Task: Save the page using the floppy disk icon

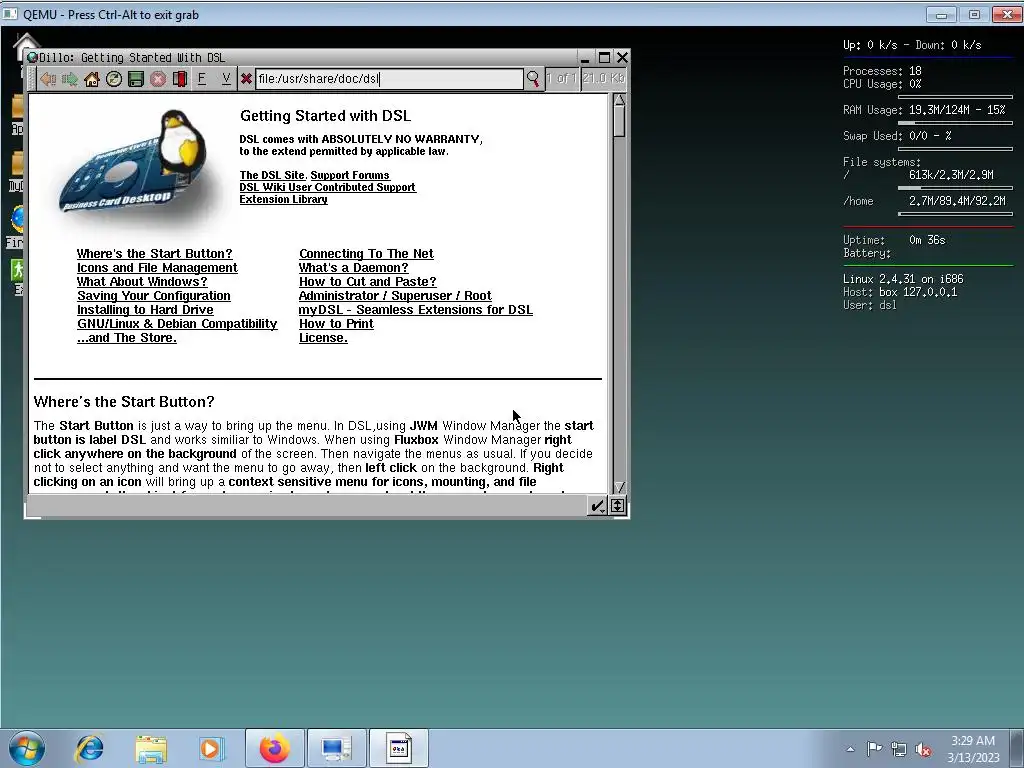Action: click(136, 79)
